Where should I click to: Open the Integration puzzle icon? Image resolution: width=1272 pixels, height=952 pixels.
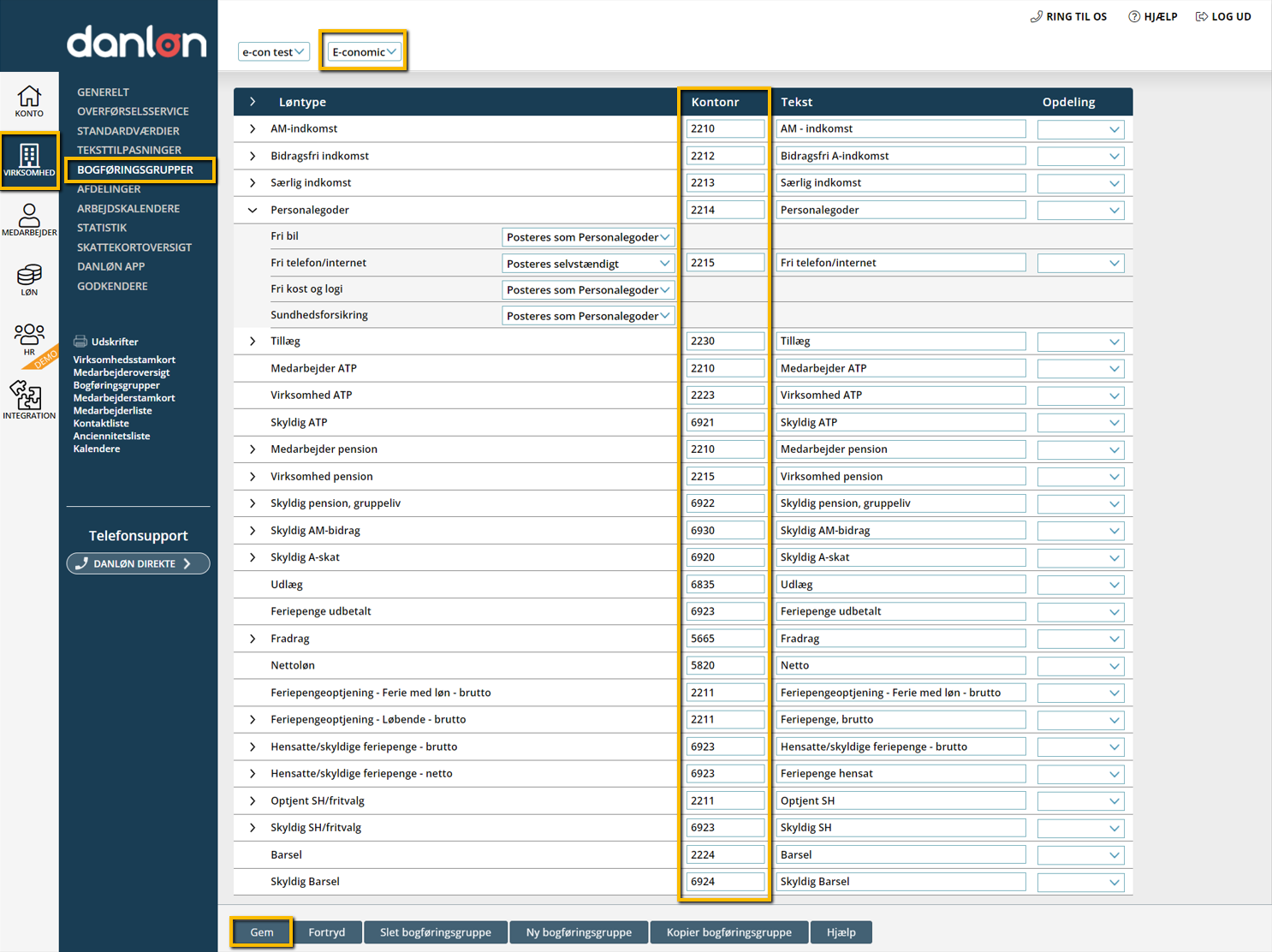tap(27, 397)
